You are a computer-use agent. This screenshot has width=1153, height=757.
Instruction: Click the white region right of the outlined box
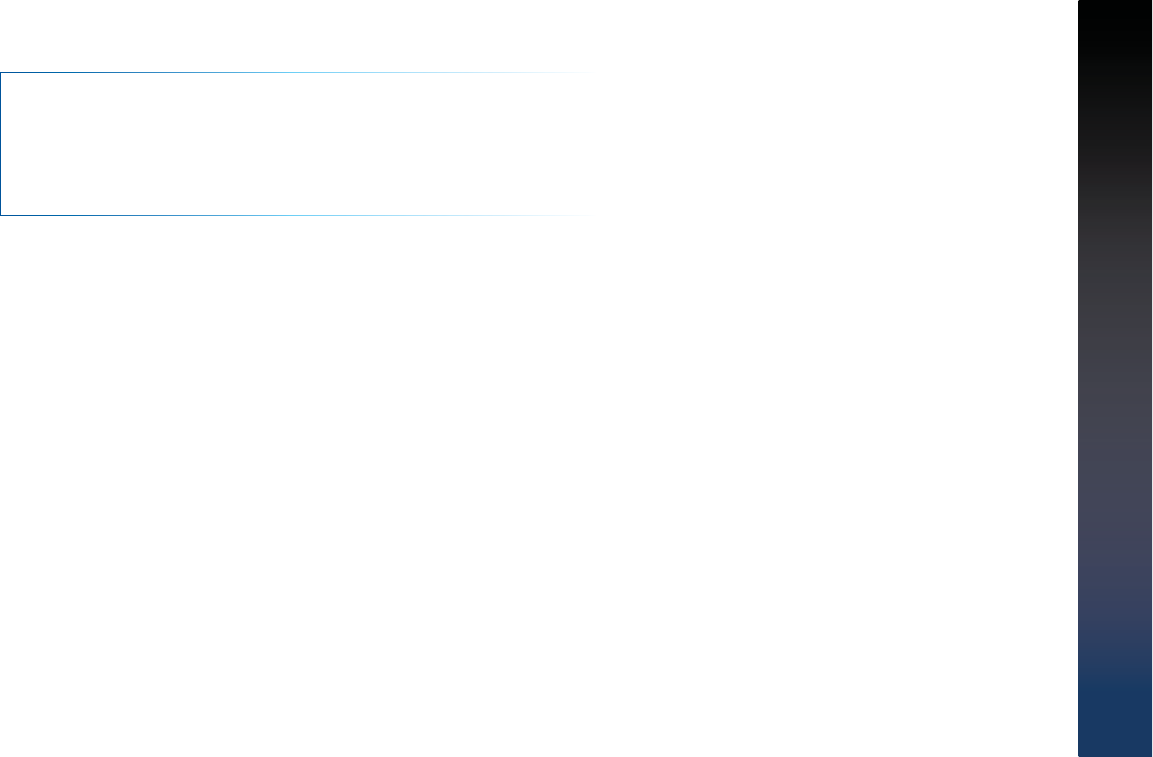pos(831,143)
